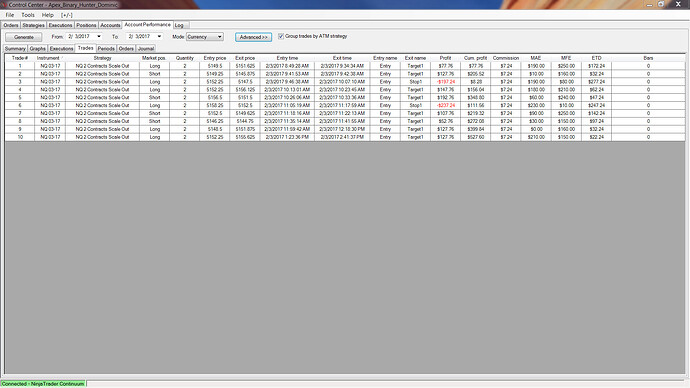Switch to the Strategies tab
The height and width of the screenshot is (388, 690).
pos(33,25)
